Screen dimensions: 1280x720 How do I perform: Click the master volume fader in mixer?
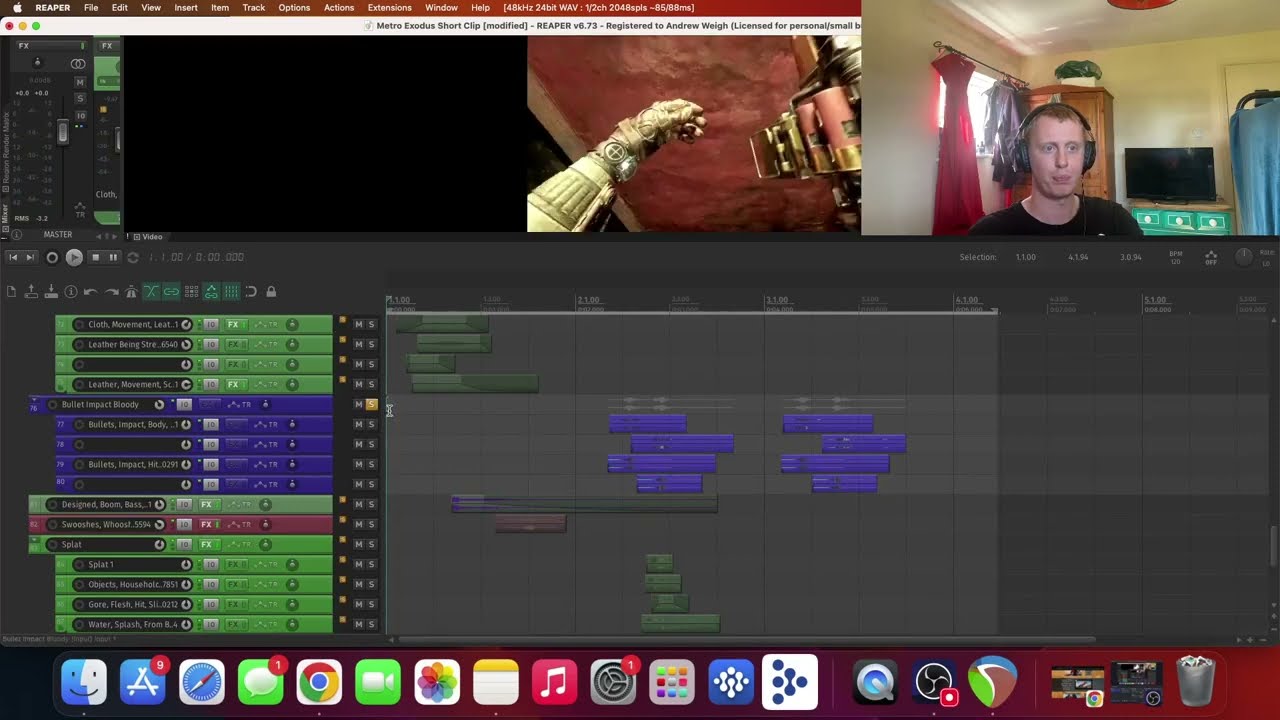62,131
